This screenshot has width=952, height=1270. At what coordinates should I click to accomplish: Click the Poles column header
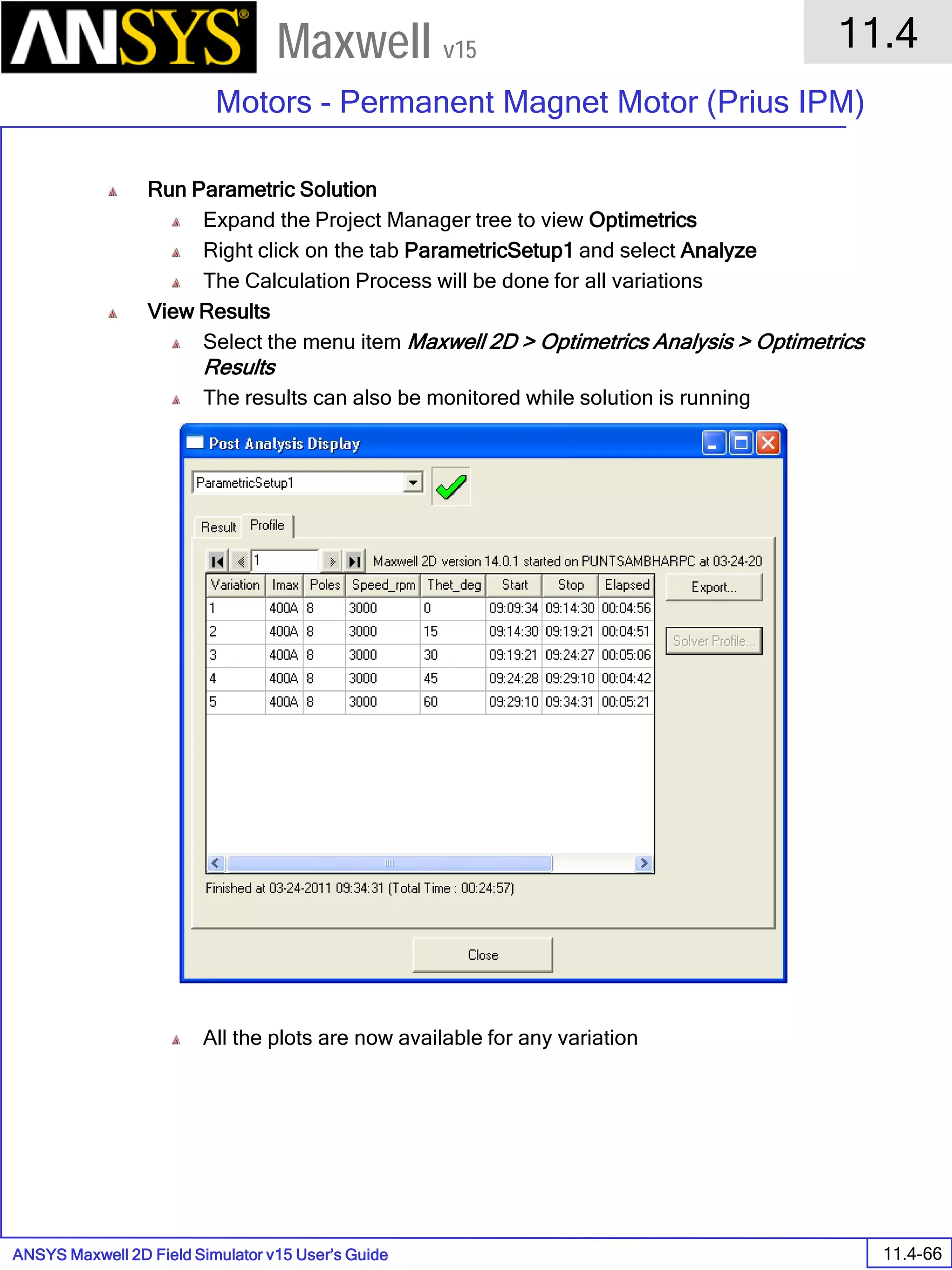click(324, 585)
